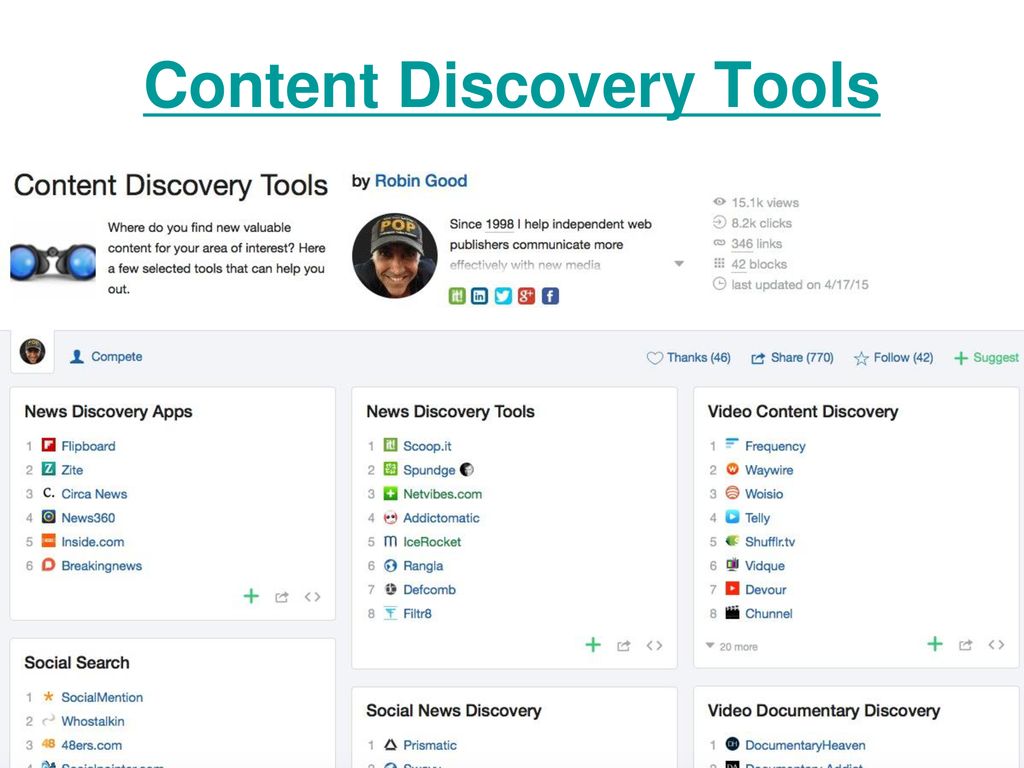Share the Video Content Discovery block
The width and height of the screenshot is (1024, 768).
coord(965,645)
